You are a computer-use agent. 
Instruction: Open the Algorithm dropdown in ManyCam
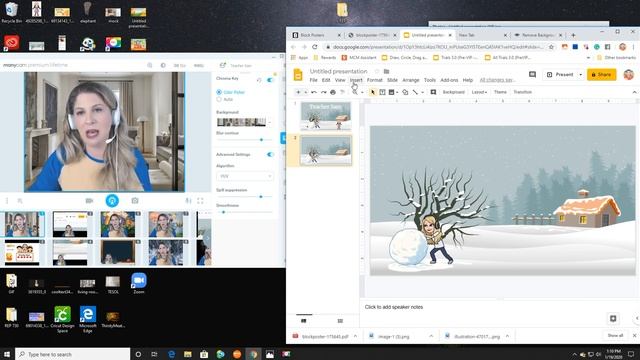(244, 176)
